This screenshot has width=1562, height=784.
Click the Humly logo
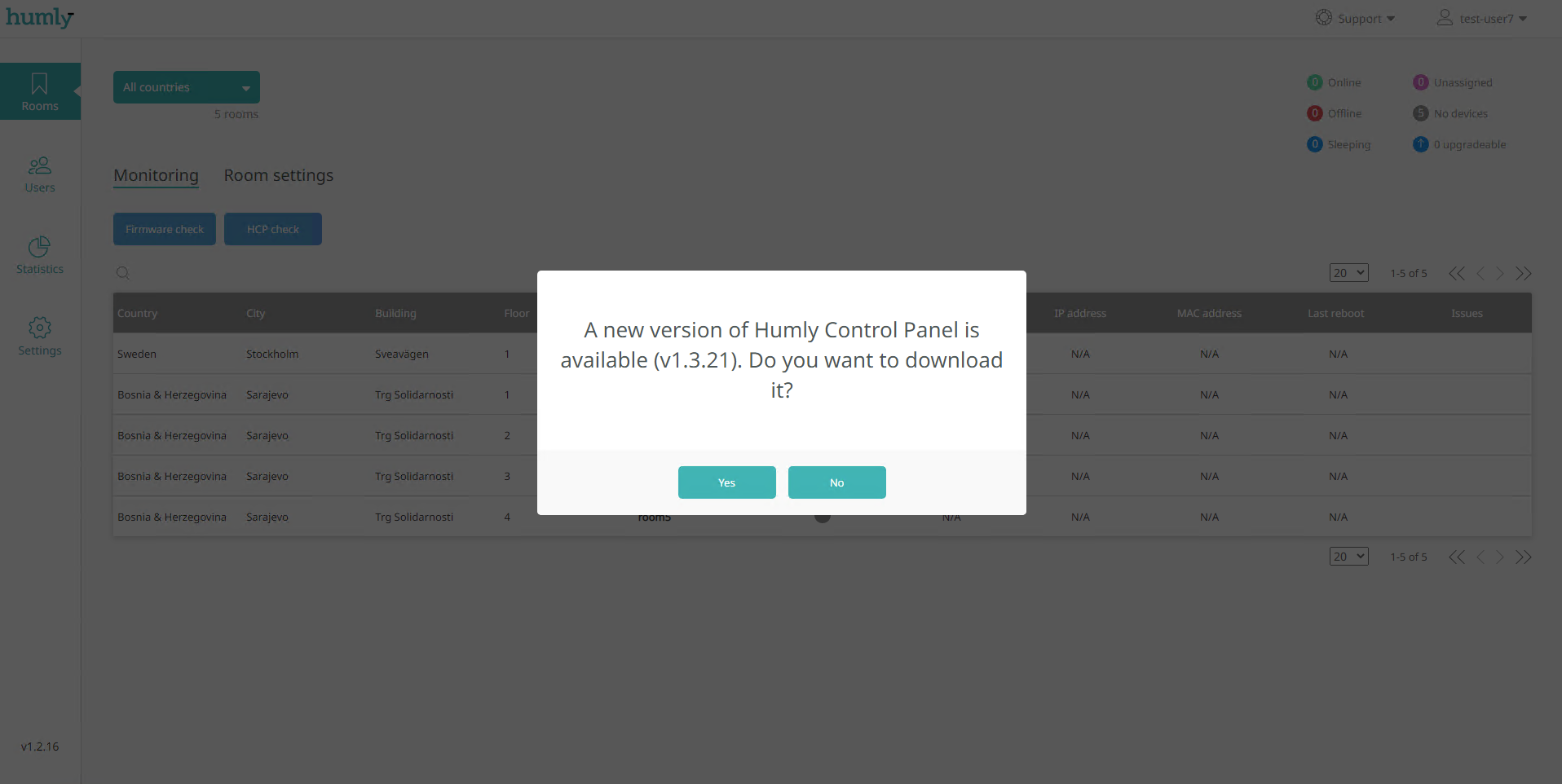(40, 17)
